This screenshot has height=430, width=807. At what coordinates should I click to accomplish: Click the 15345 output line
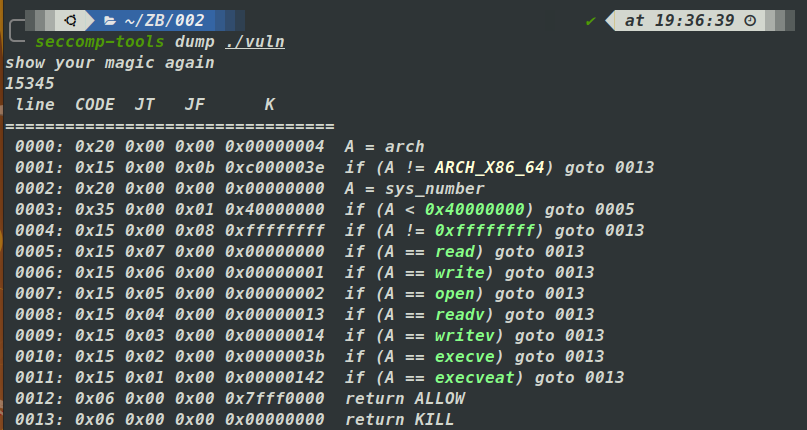pos(30,84)
